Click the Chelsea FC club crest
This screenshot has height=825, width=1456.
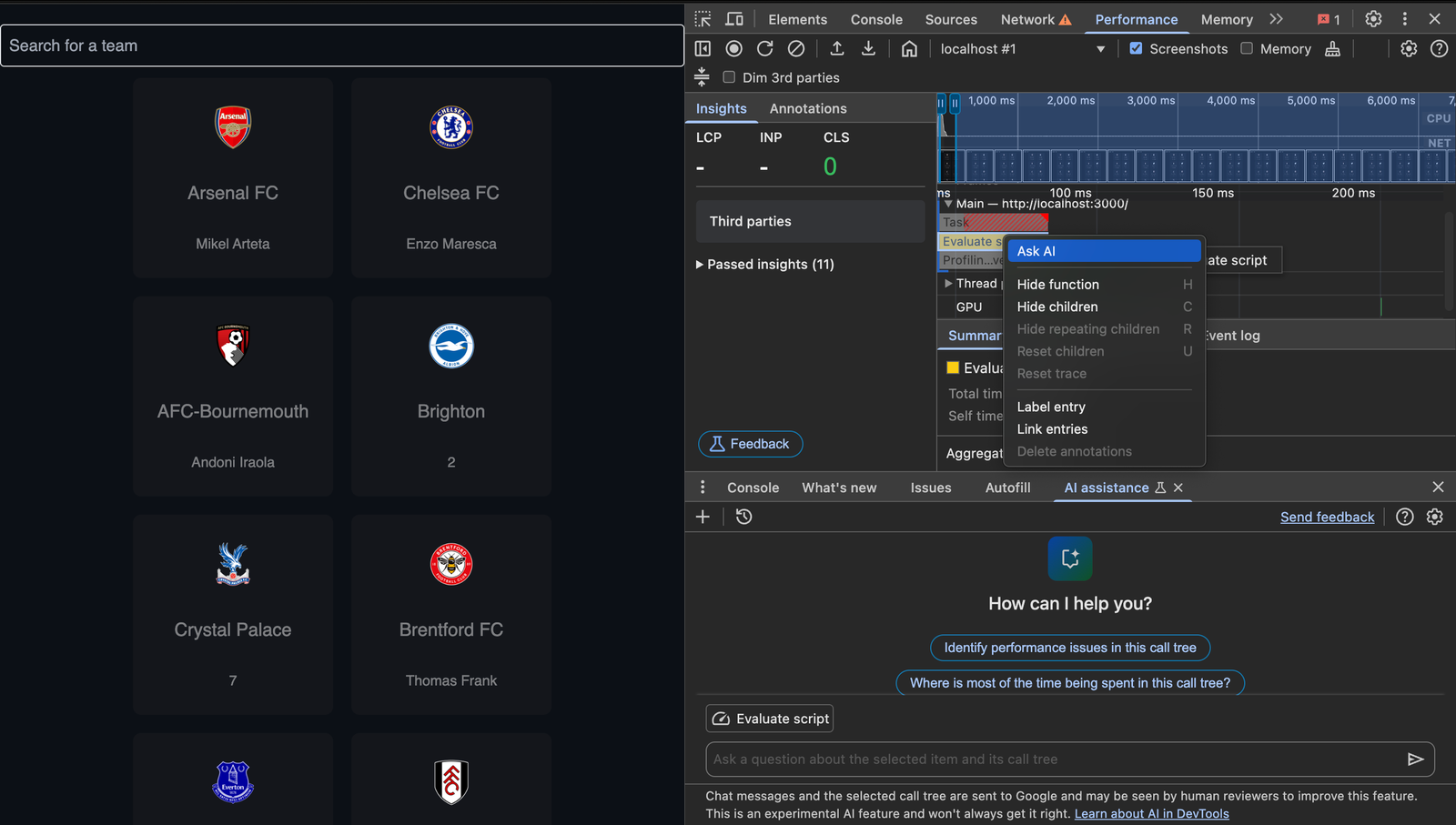451,127
